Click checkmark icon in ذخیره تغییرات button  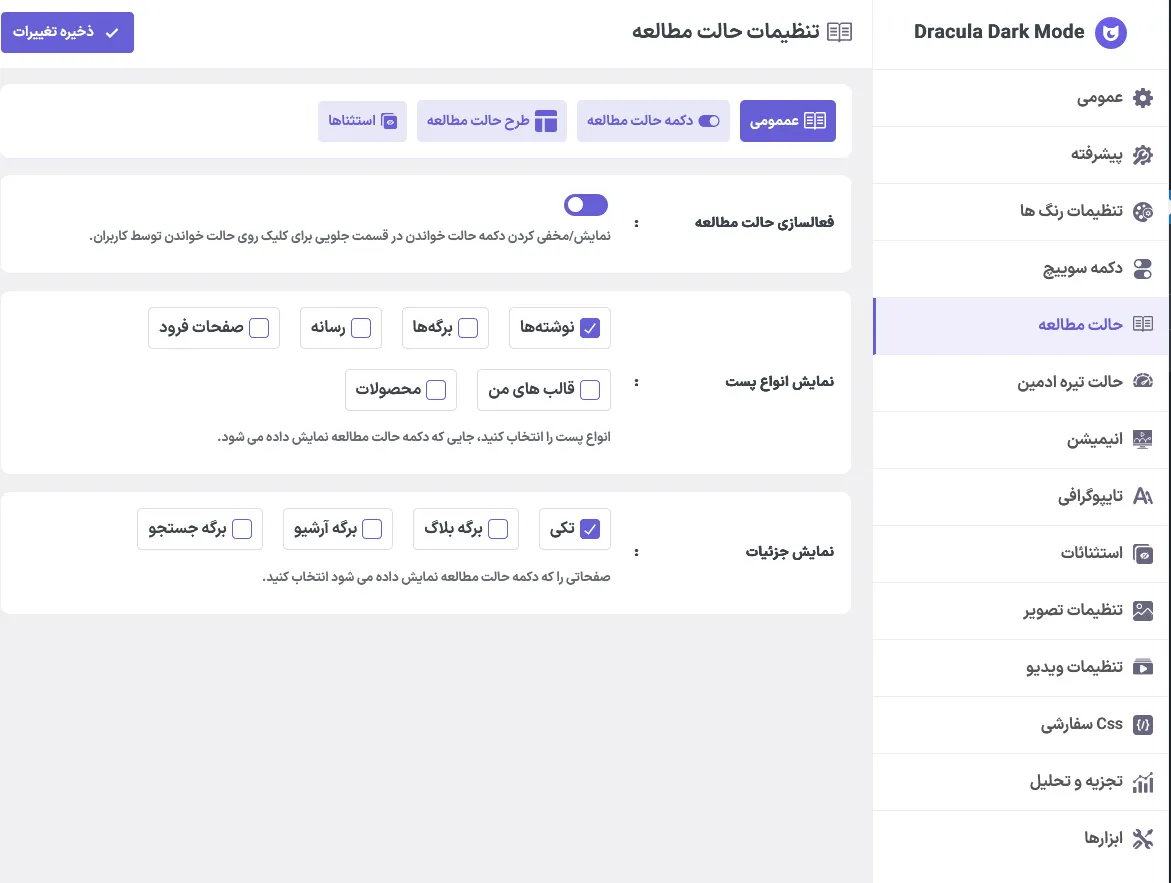[112, 33]
